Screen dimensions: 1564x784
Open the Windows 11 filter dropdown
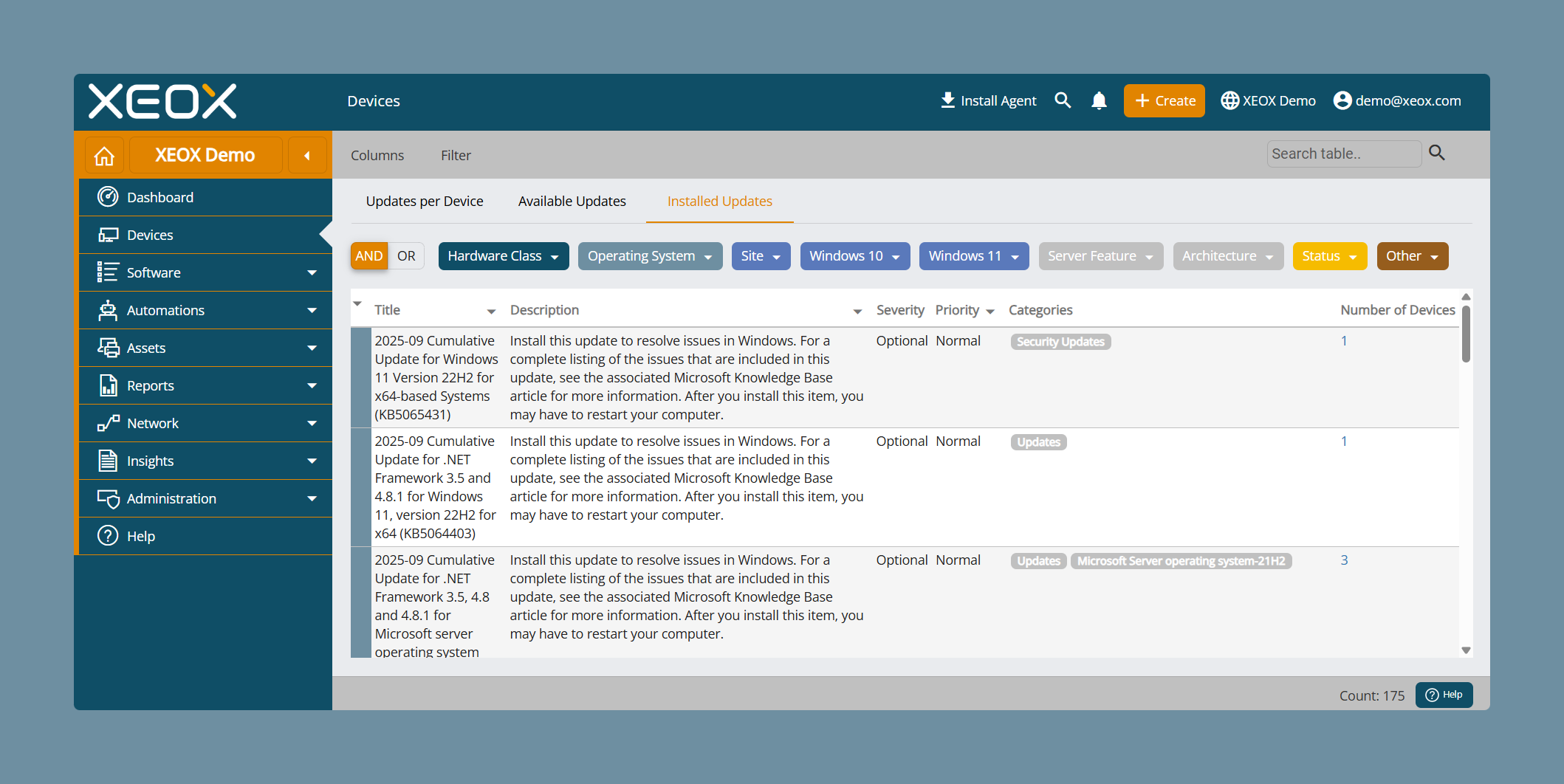tap(974, 256)
